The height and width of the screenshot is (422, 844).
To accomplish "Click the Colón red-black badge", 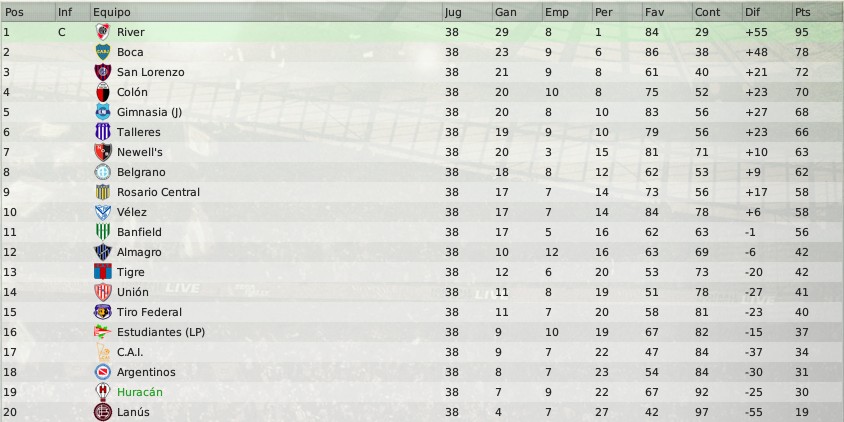I will point(102,92).
